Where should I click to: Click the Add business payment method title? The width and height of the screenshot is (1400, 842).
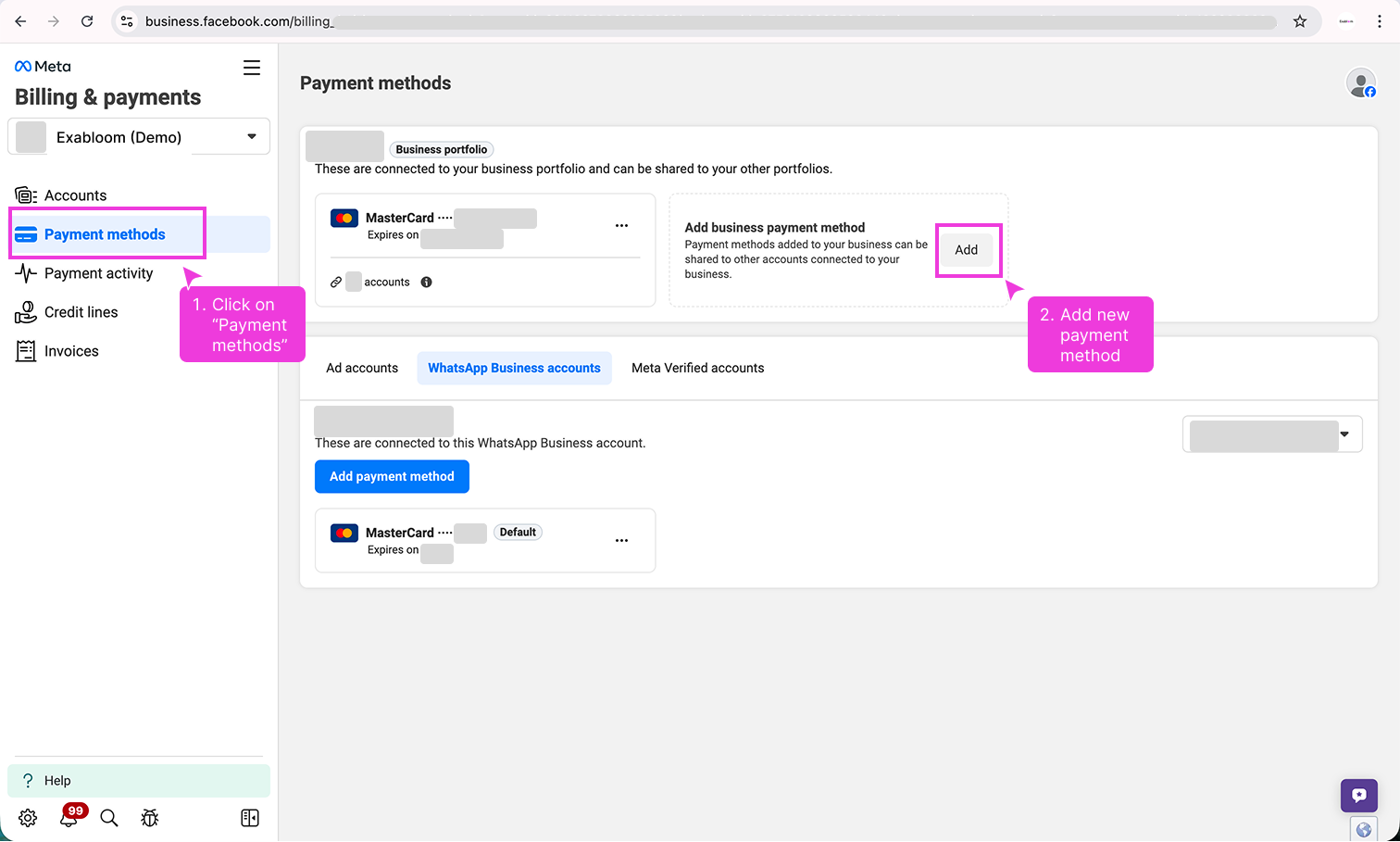point(775,227)
